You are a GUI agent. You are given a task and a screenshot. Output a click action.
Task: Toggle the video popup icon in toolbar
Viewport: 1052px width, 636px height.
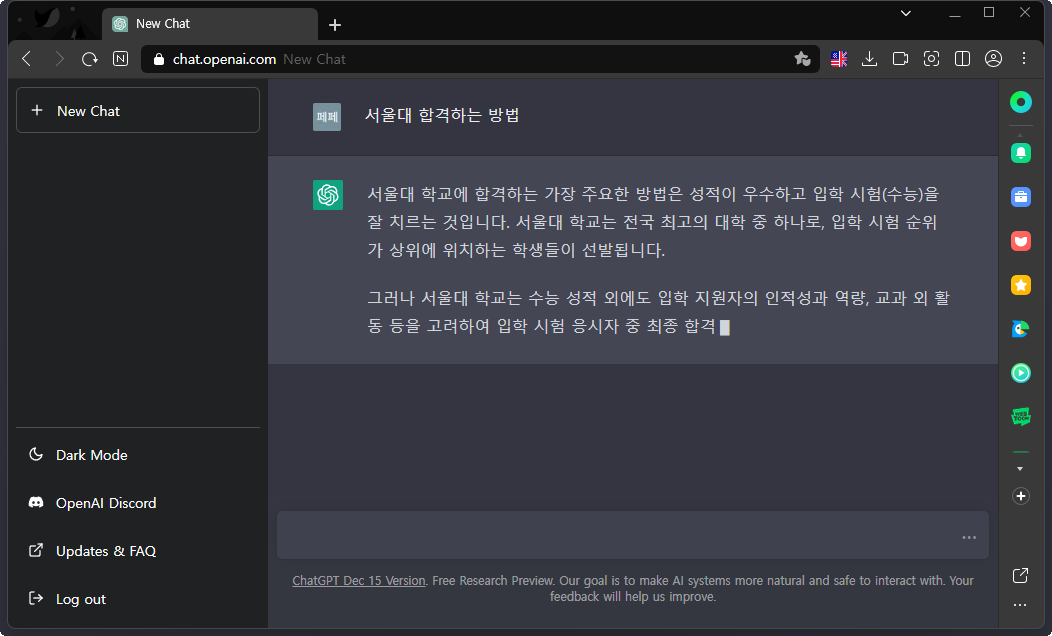point(900,59)
